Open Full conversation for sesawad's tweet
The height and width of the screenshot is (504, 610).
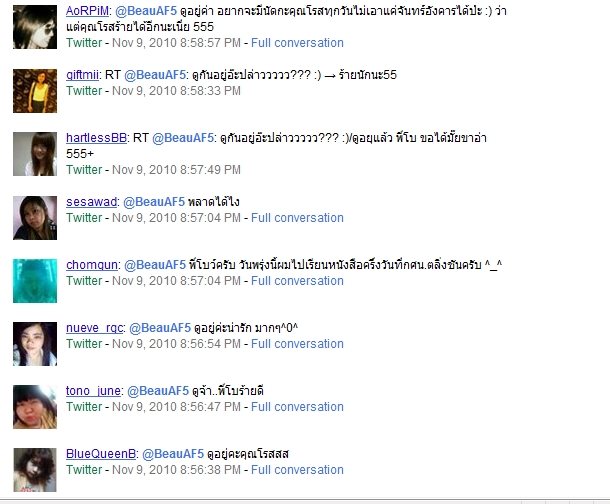click(297, 218)
